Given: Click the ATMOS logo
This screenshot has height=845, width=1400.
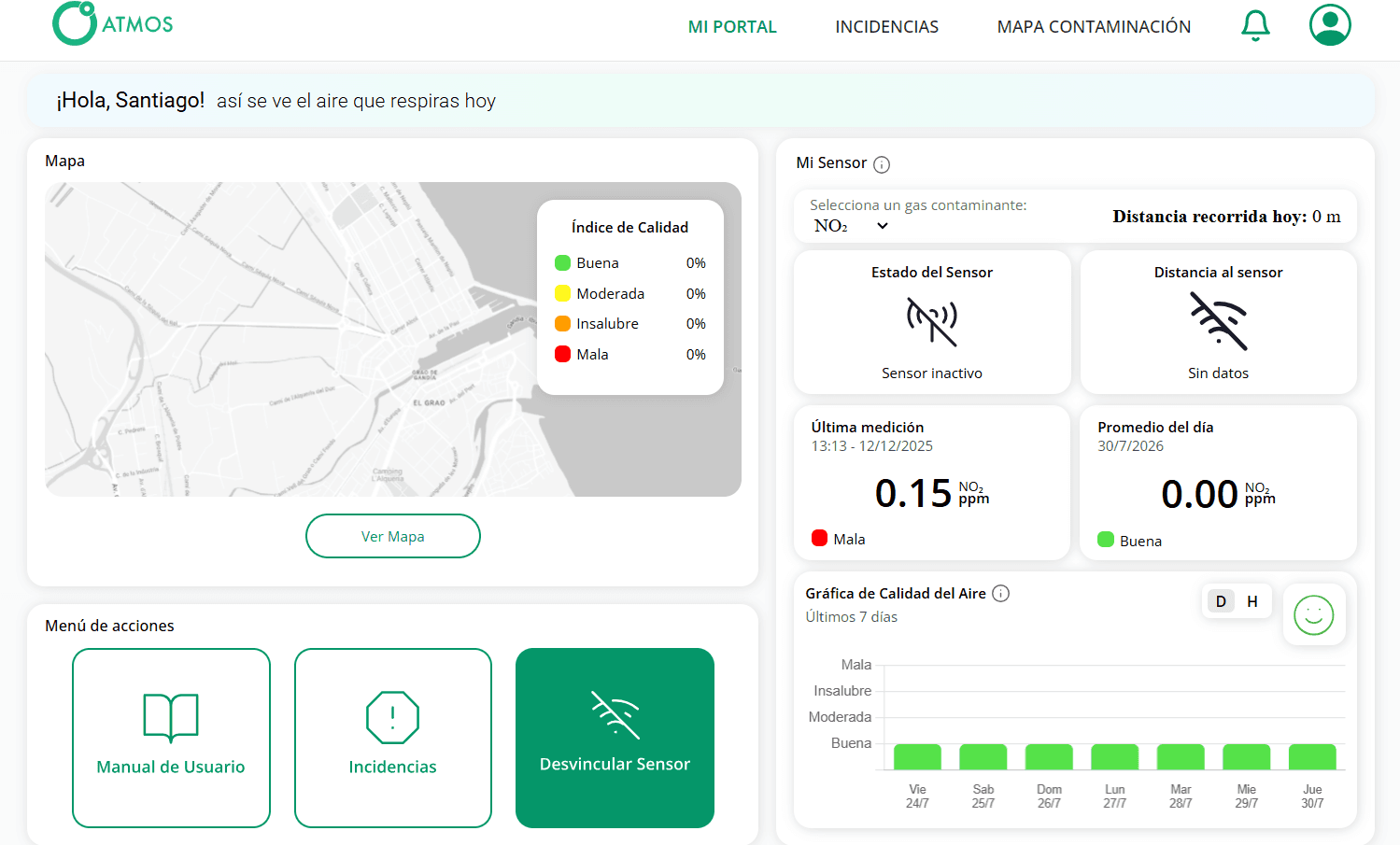Looking at the screenshot, I should [x=113, y=23].
